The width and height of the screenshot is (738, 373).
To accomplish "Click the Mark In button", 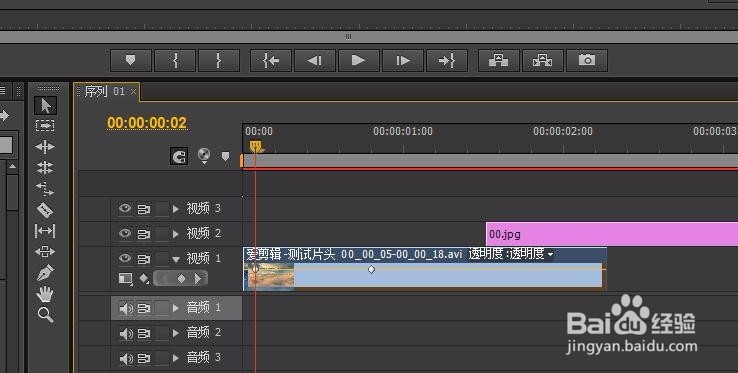I will [x=175, y=60].
